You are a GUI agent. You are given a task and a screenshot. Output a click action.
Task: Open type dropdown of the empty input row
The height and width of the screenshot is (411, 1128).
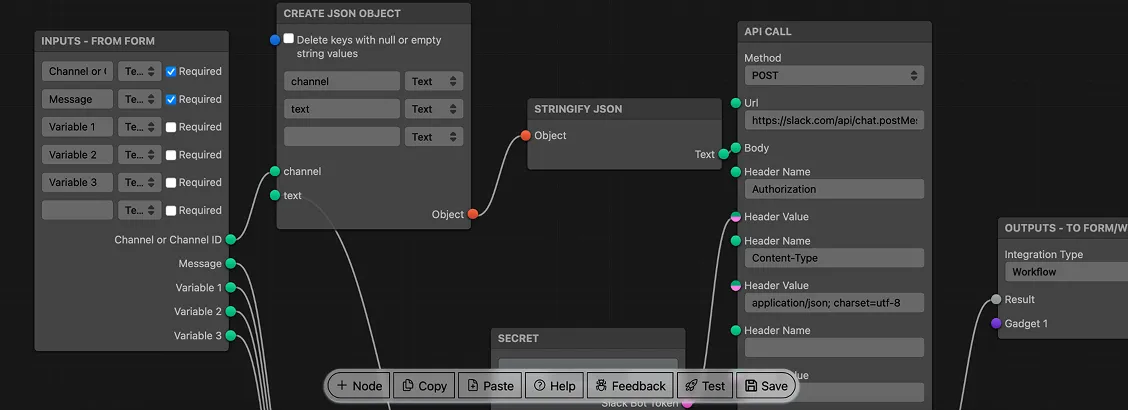(140, 210)
